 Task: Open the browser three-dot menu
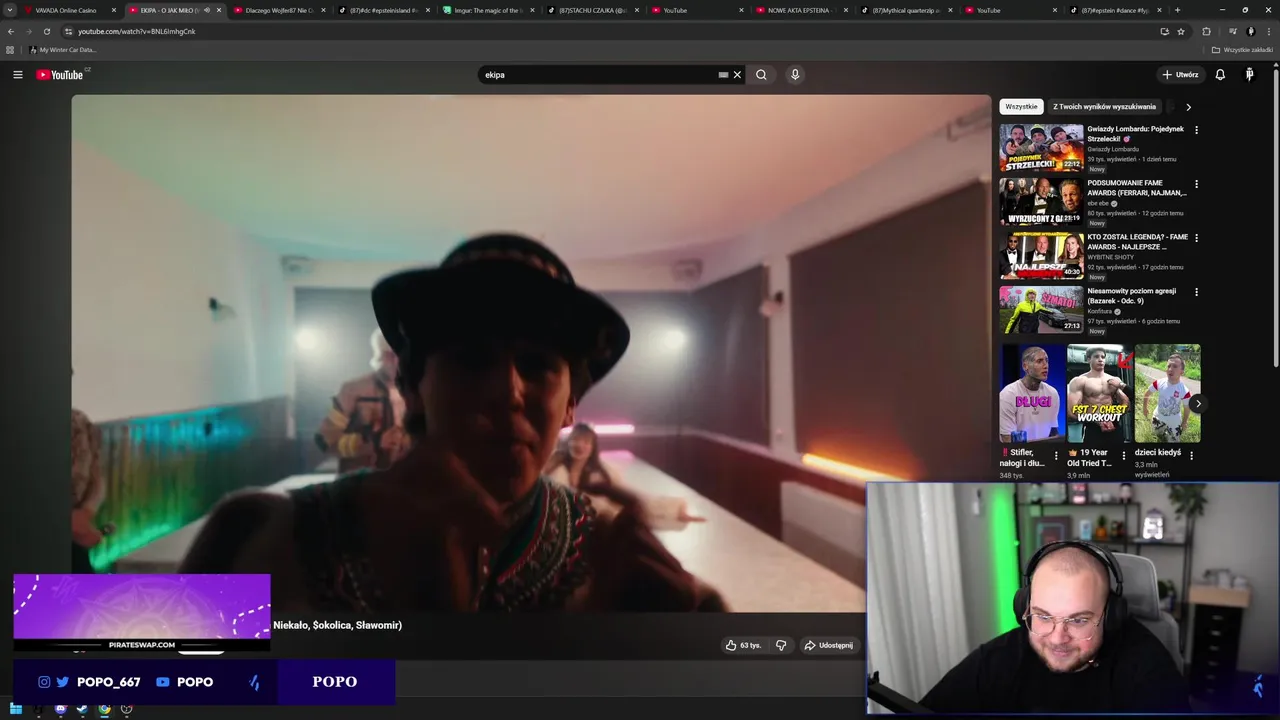pyautogui.click(x=1269, y=31)
